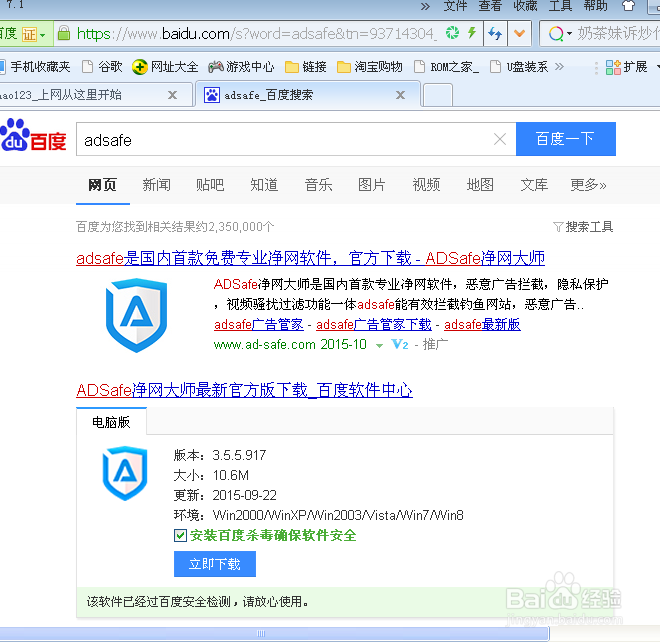This screenshot has height=642, width=660.
Task: Open the 帮助 menu
Action: [596, 6]
